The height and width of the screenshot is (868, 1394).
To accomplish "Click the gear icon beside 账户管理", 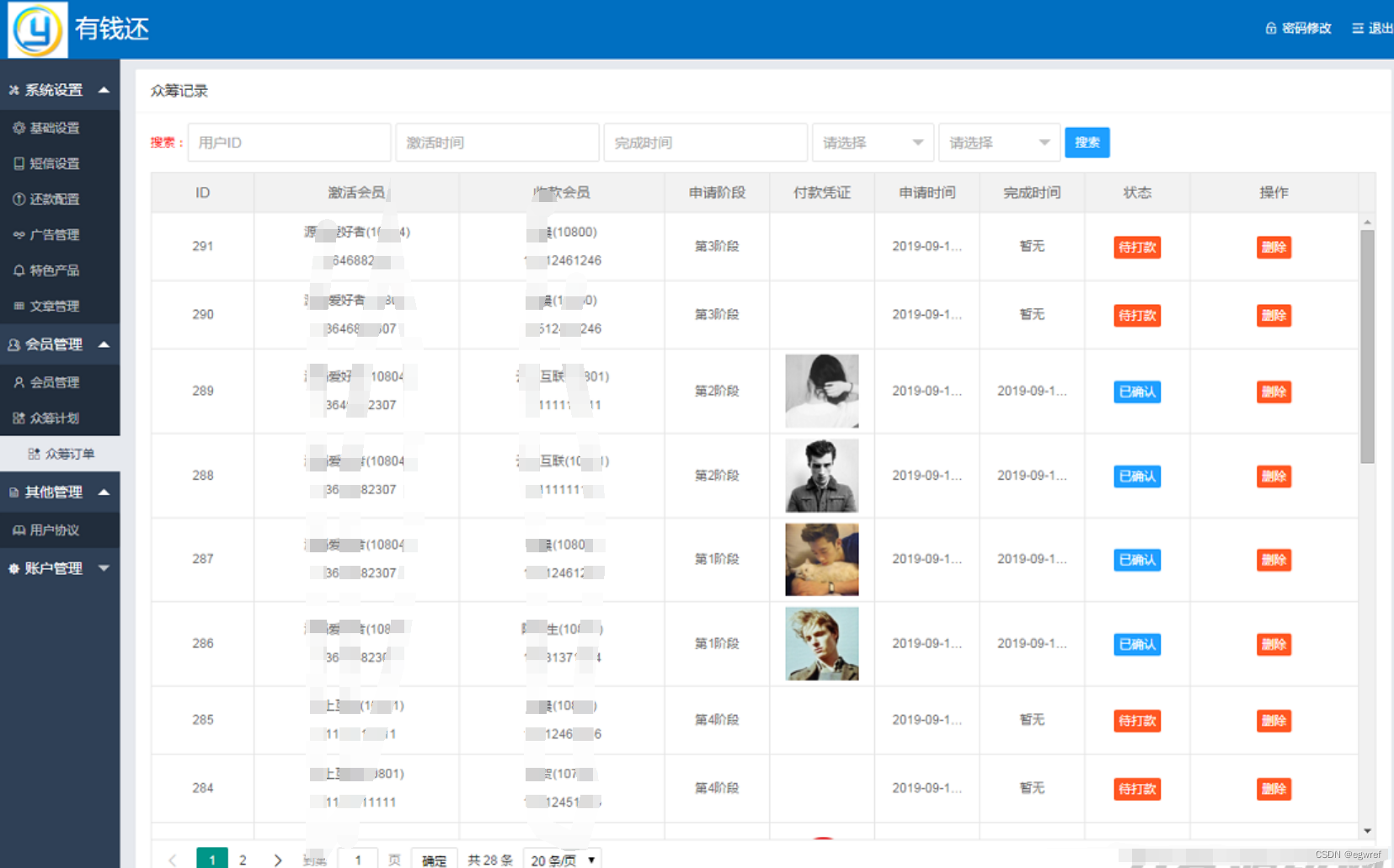I will point(13,568).
